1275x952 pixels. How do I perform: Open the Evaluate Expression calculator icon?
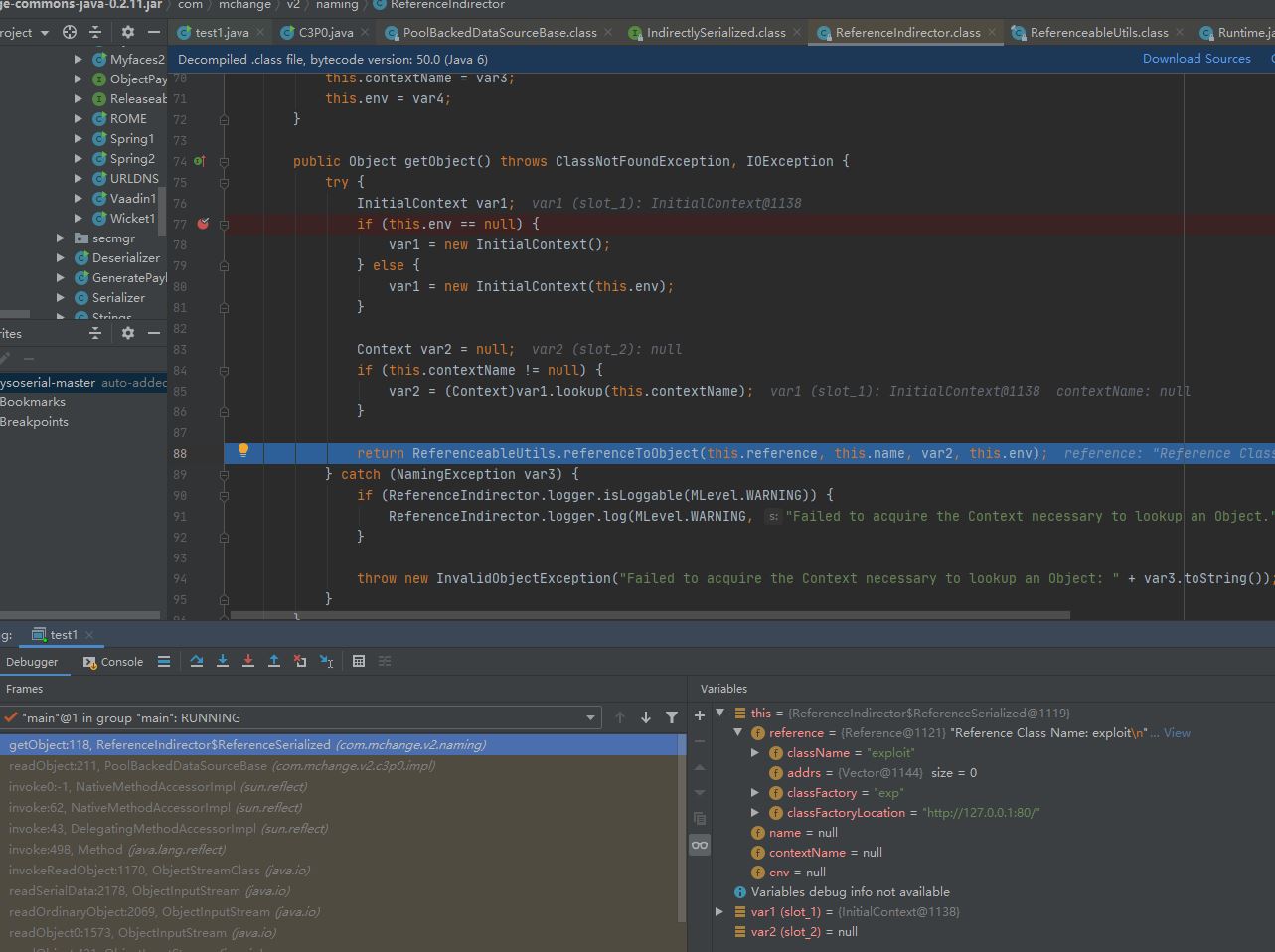click(359, 661)
